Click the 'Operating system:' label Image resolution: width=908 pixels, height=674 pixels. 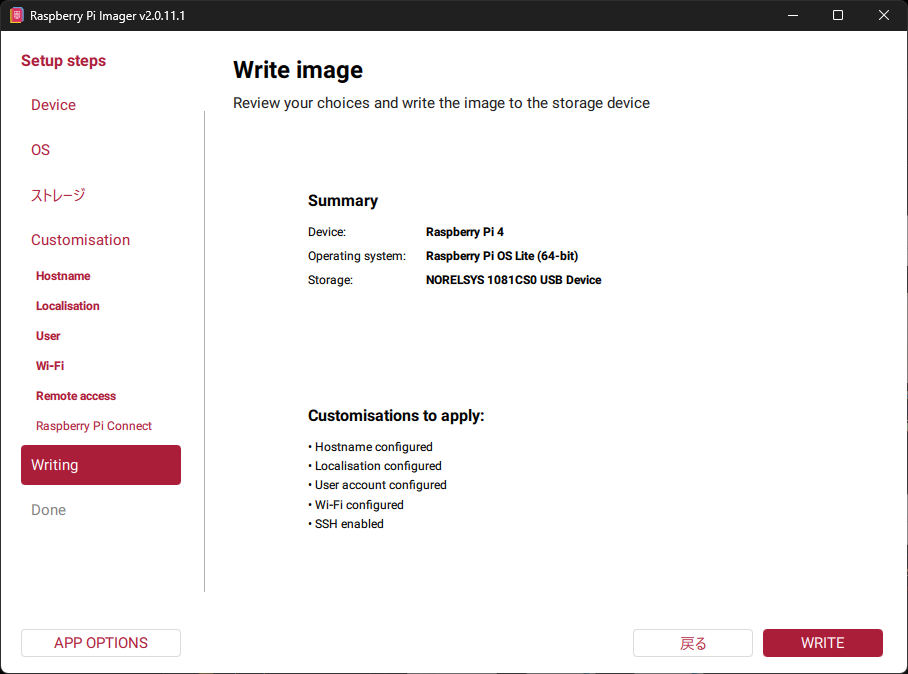[x=357, y=256]
